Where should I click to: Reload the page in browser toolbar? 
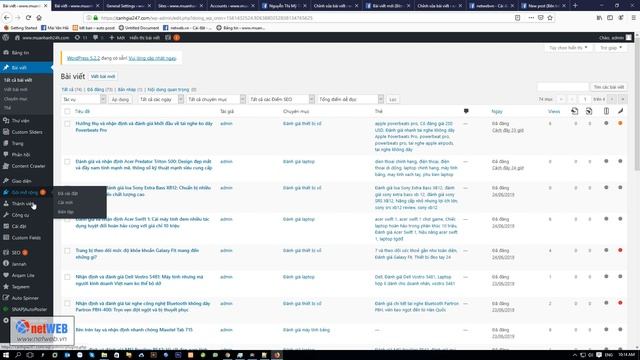pyautogui.click(x=28, y=18)
